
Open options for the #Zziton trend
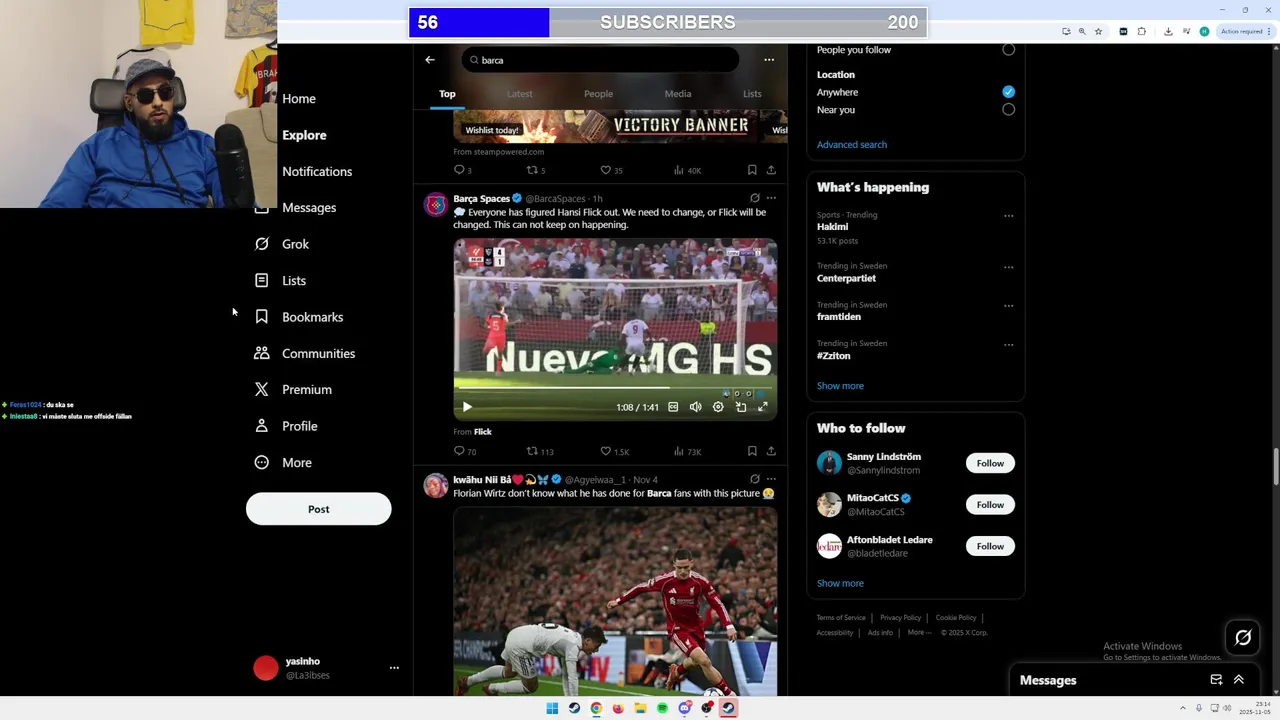coord(1008,345)
